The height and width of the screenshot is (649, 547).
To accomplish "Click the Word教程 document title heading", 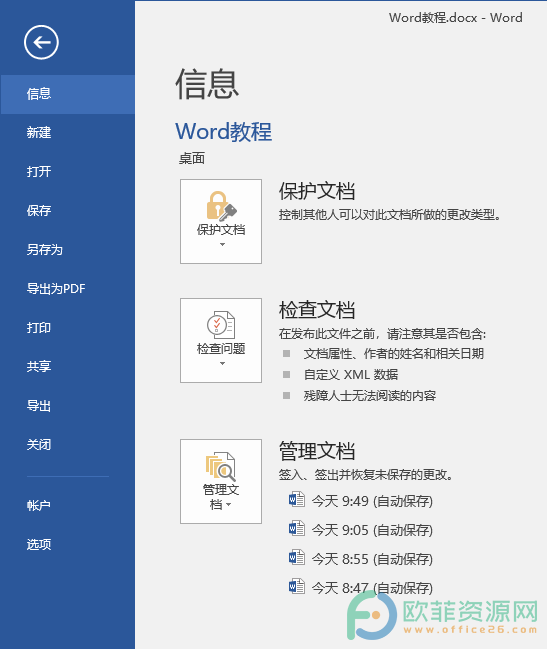I will [x=223, y=132].
